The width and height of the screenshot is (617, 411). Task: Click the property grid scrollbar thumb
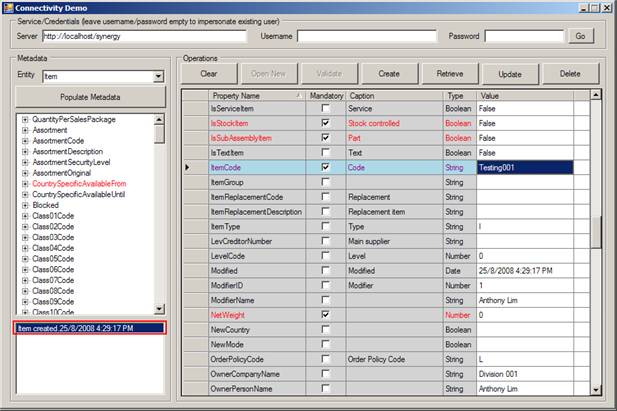596,231
